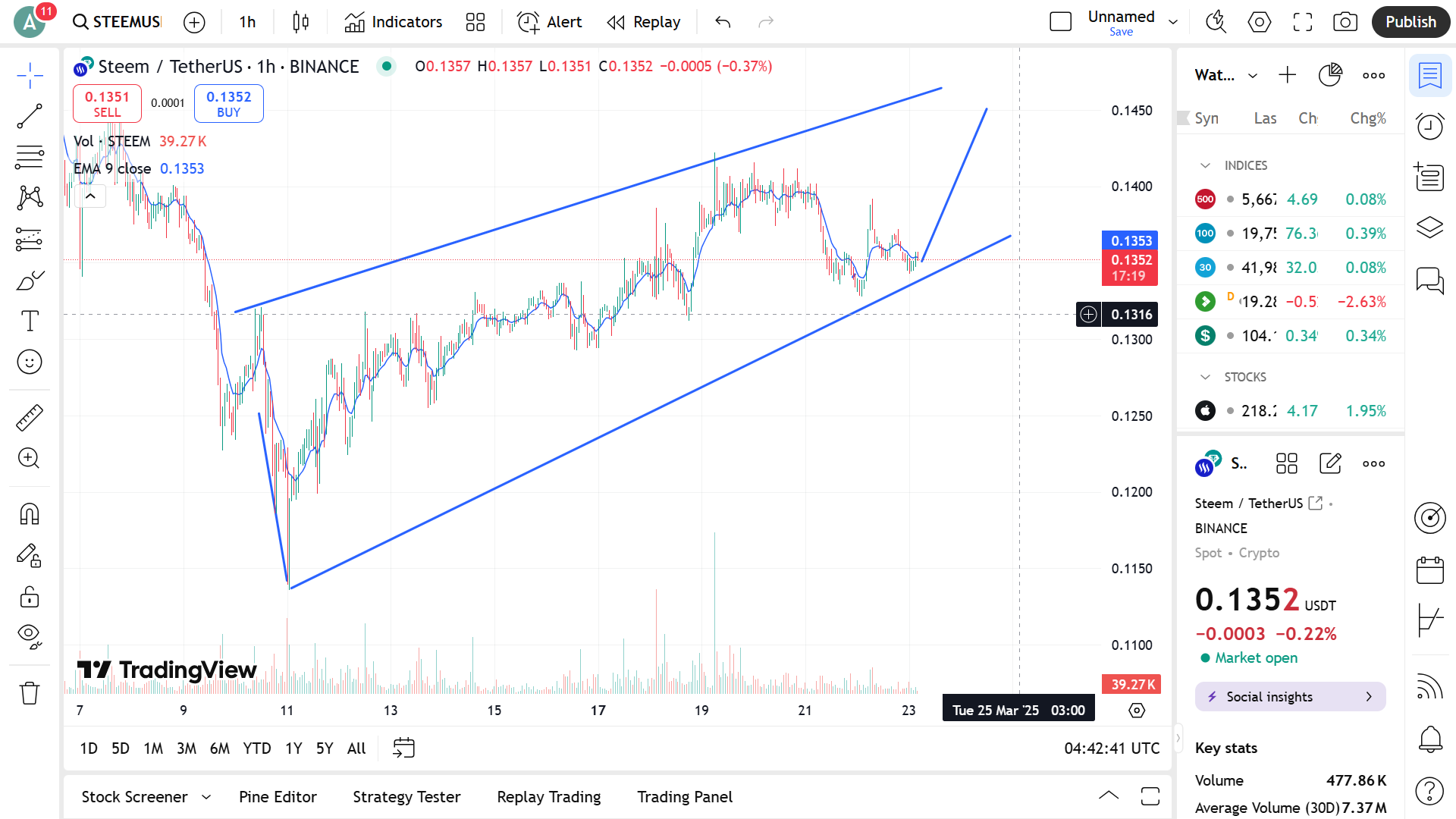Image resolution: width=1456 pixels, height=819 pixels.
Task: Open the go to date calendar
Action: coord(403,748)
